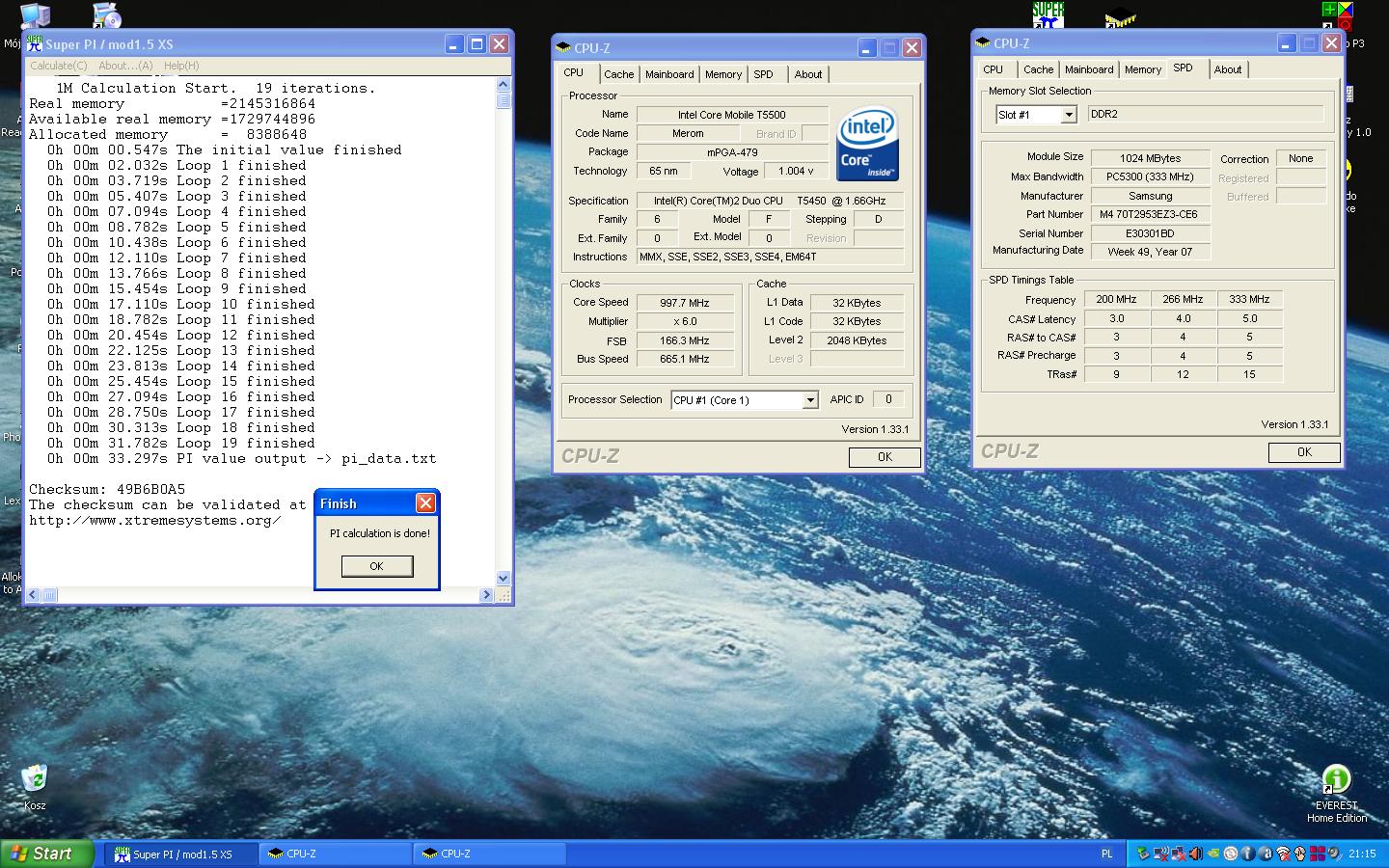Open the Super PI desktop shortcut icon
1389x868 pixels.
click(1048, 16)
